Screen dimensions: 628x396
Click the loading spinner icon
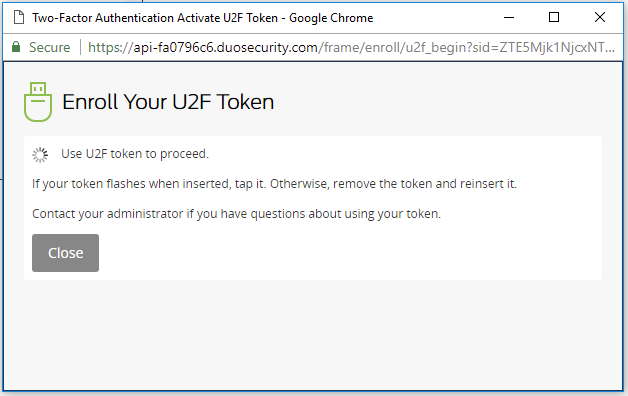40,155
